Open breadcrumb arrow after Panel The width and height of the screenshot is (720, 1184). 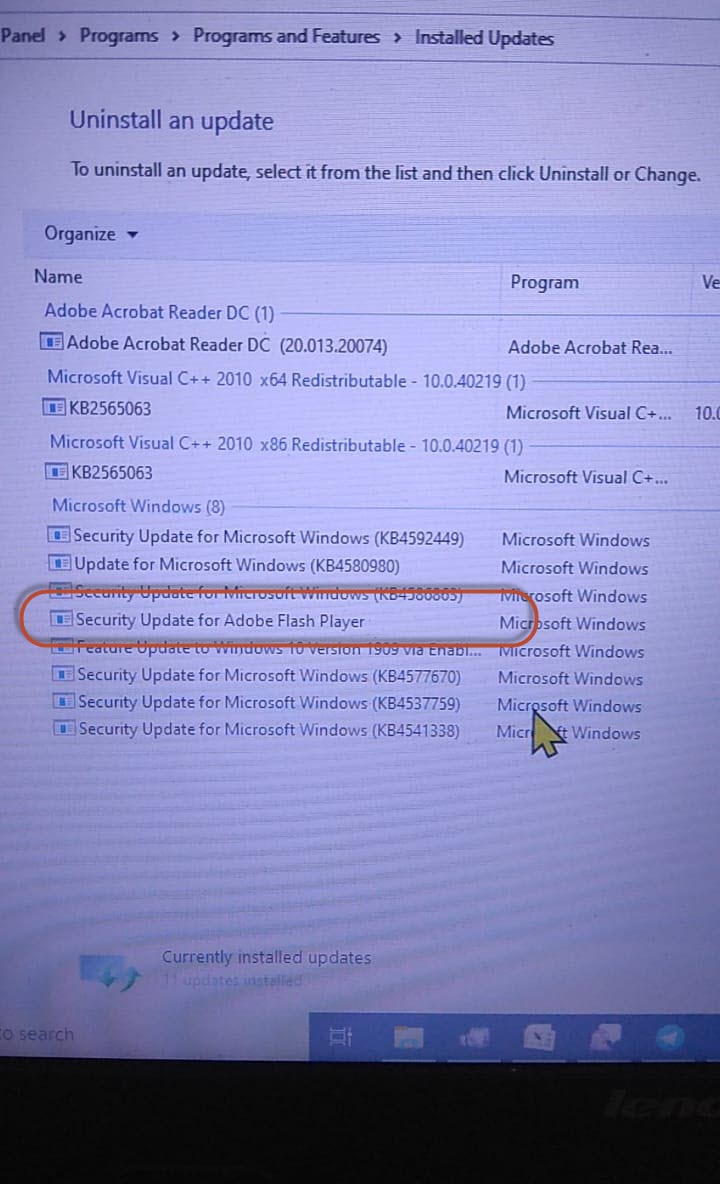(x=62, y=35)
